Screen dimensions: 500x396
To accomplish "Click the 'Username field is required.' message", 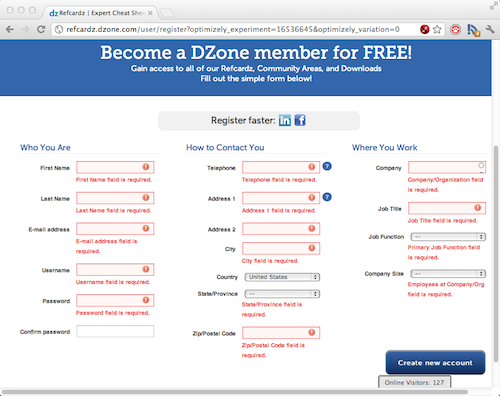I will (x=113, y=282).
